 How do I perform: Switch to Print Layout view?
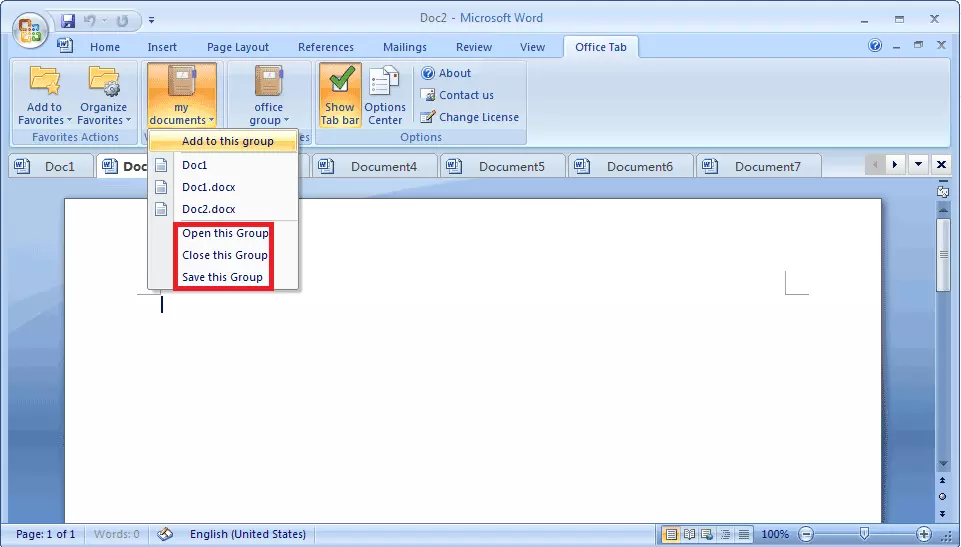coord(671,535)
